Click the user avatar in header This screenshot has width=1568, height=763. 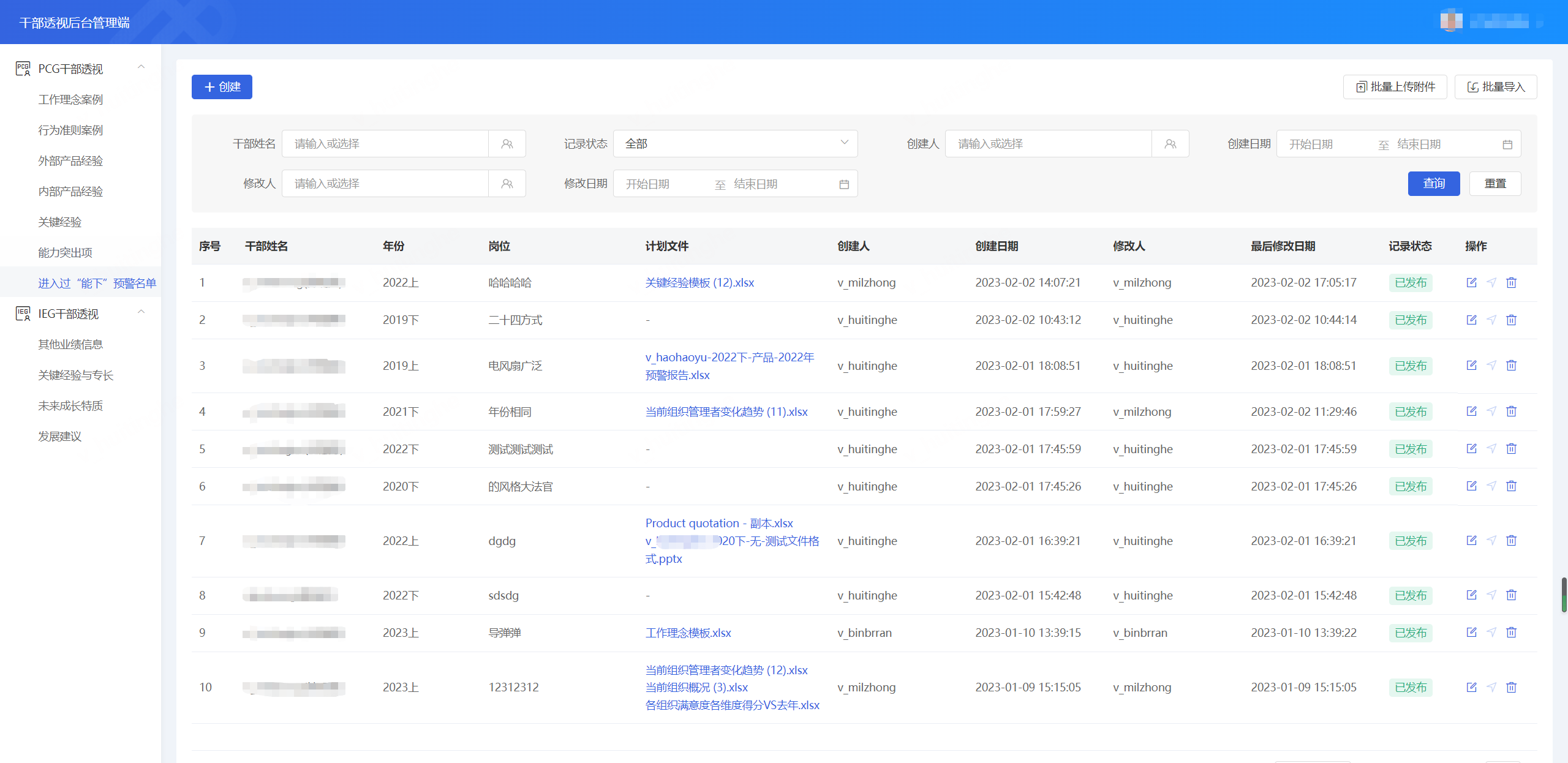point(1451,21)
